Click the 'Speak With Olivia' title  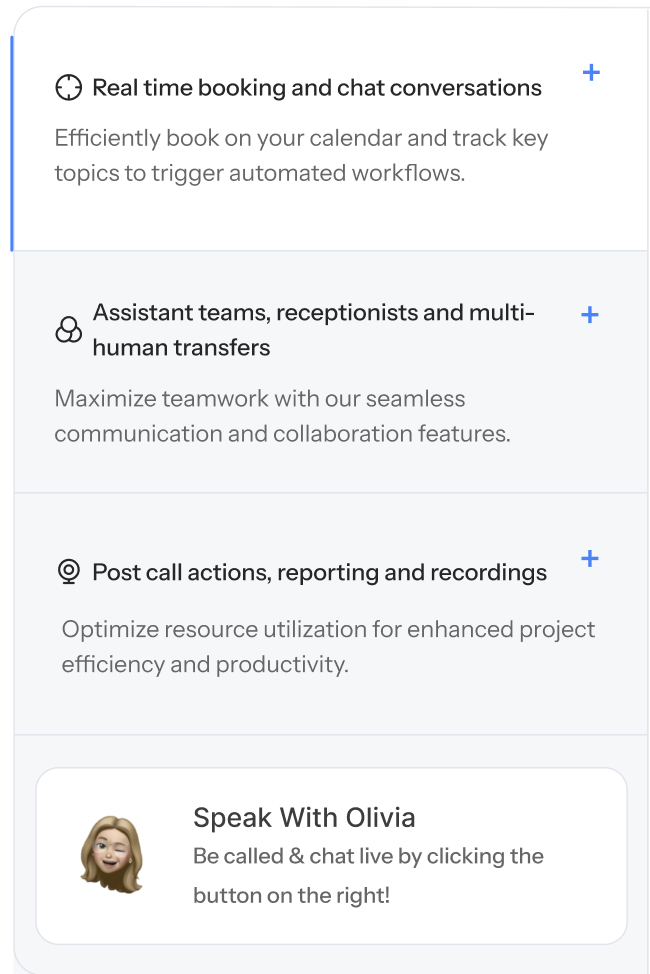304,818
